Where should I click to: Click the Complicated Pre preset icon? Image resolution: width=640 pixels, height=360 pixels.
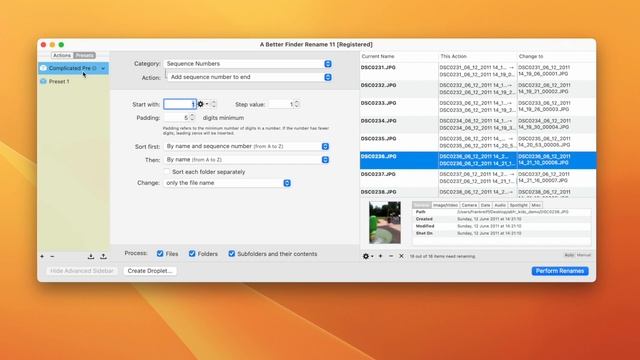point(43,68)
